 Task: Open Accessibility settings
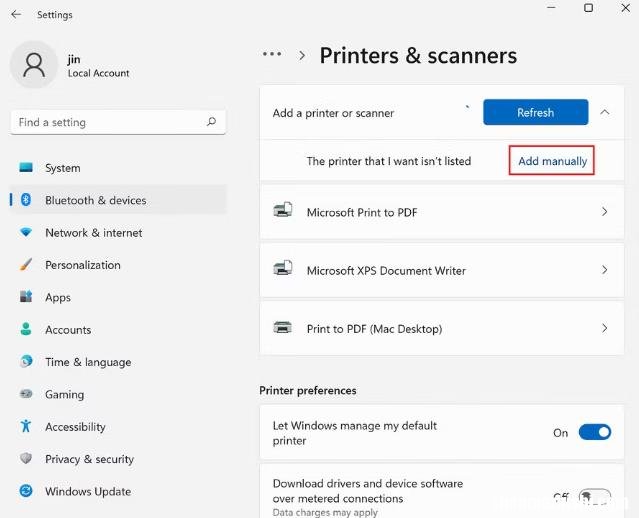pos(118,427)
